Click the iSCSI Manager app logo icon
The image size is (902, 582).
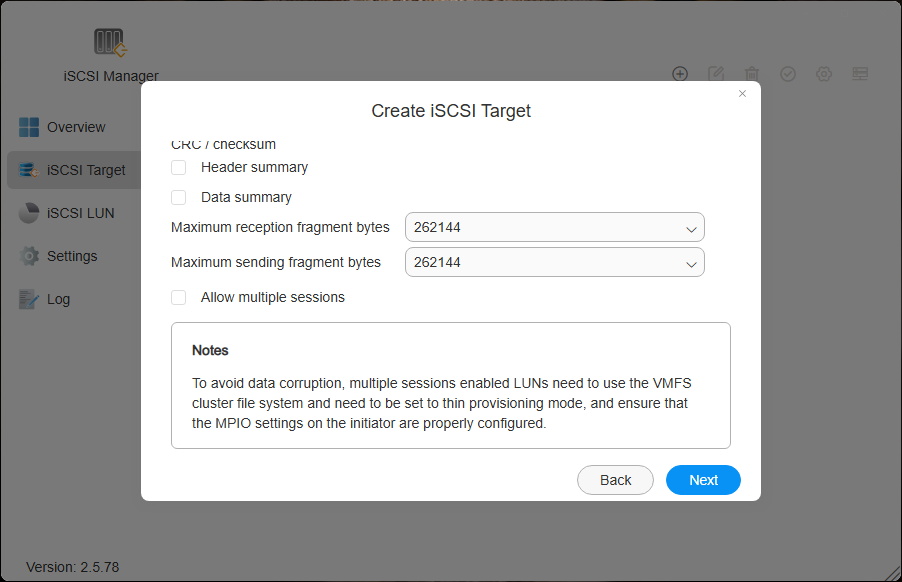(x=109, y=42)
